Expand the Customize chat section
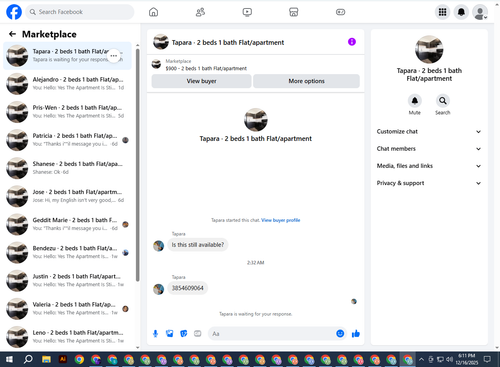The image size is (500, 367). coord(429,131)
